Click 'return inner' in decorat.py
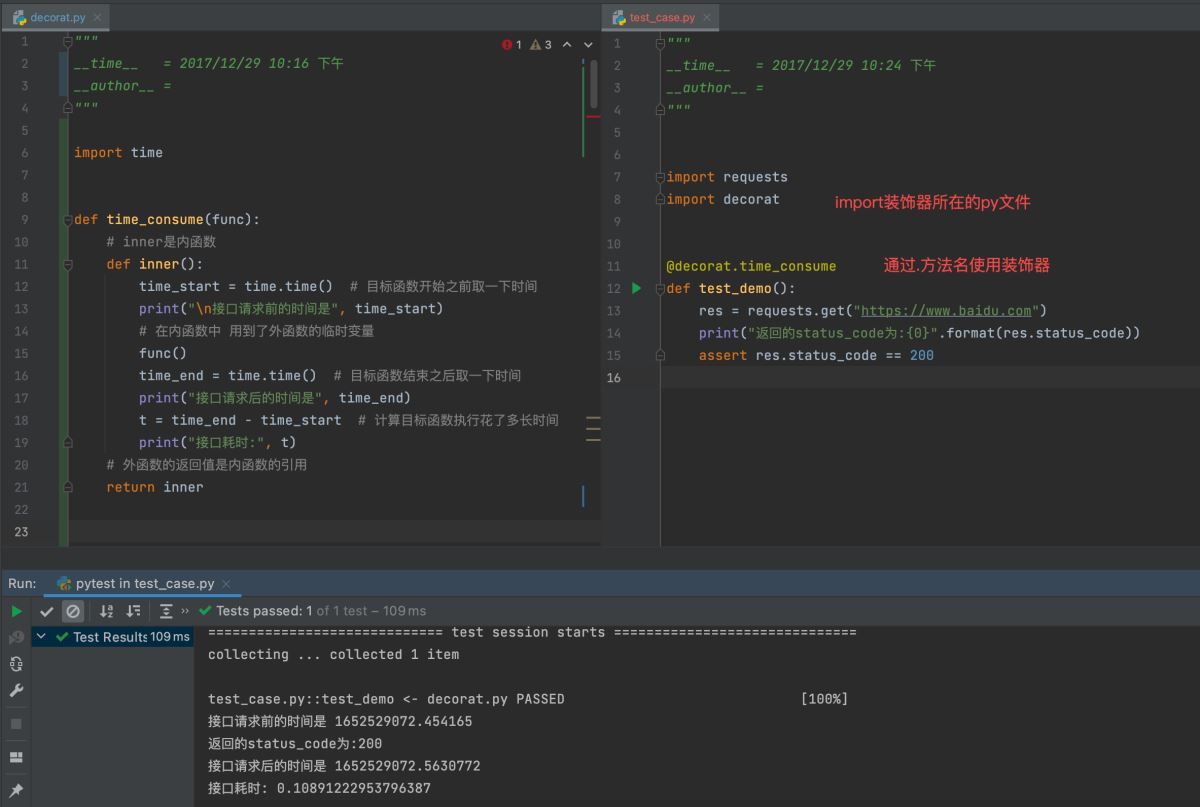Viewport: 1200px width, 807px height. (155, 487)
